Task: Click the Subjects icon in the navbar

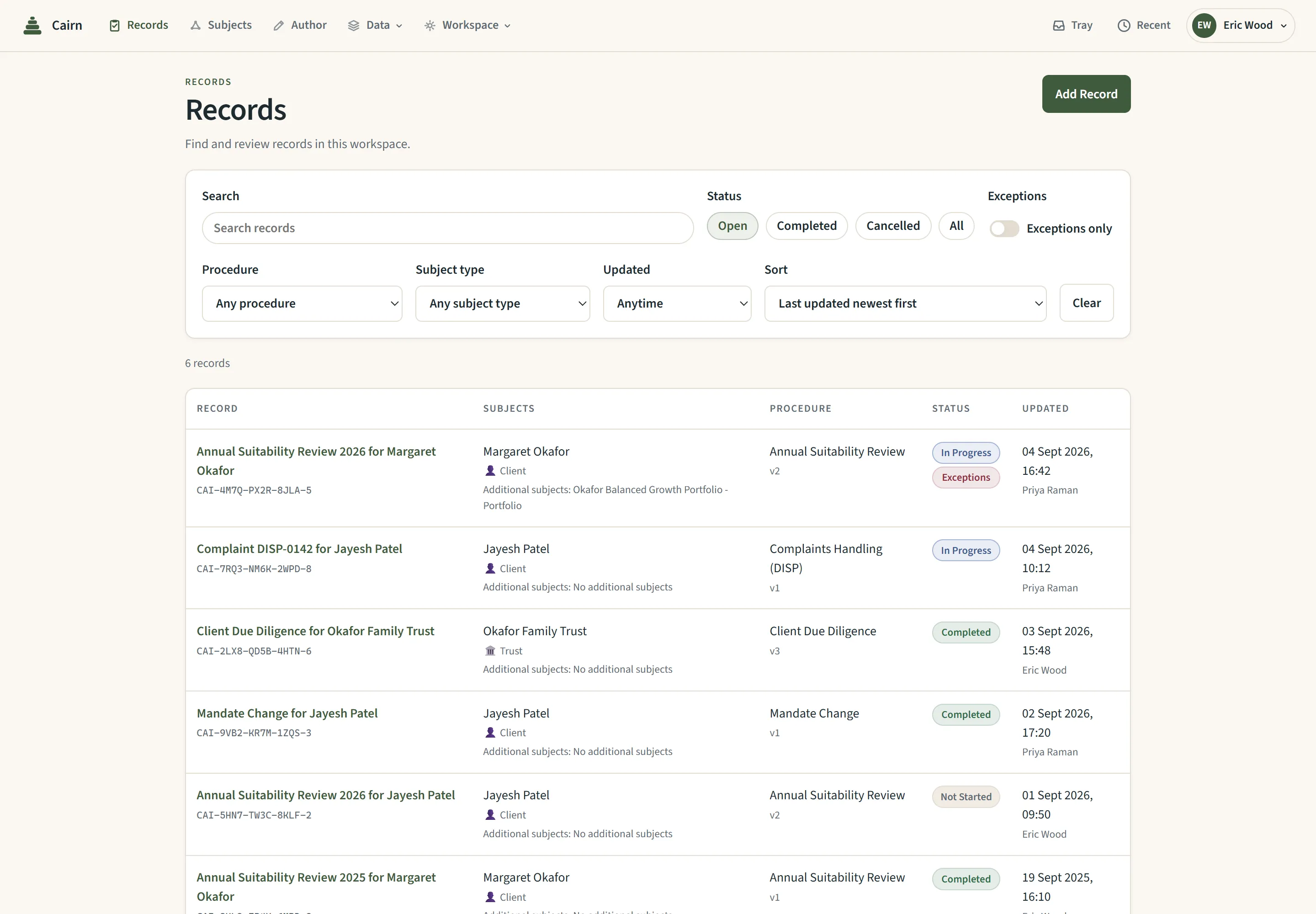Action: point(195,25)
